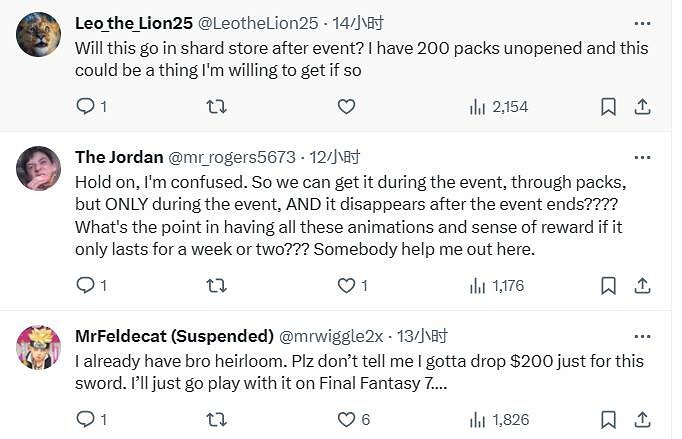The height and width of the screenshot is (439, 682).
Task: Bookmark The Jordan's tweet
Action: tap(608, 286)
